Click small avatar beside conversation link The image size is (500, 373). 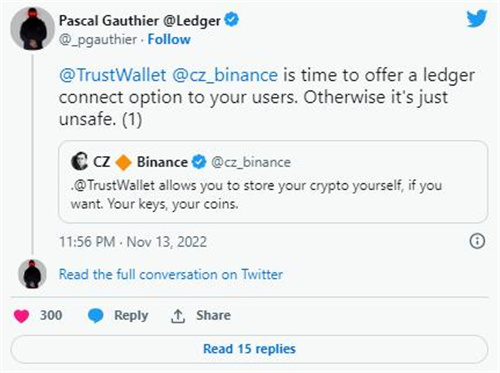(x=32, y=274)
